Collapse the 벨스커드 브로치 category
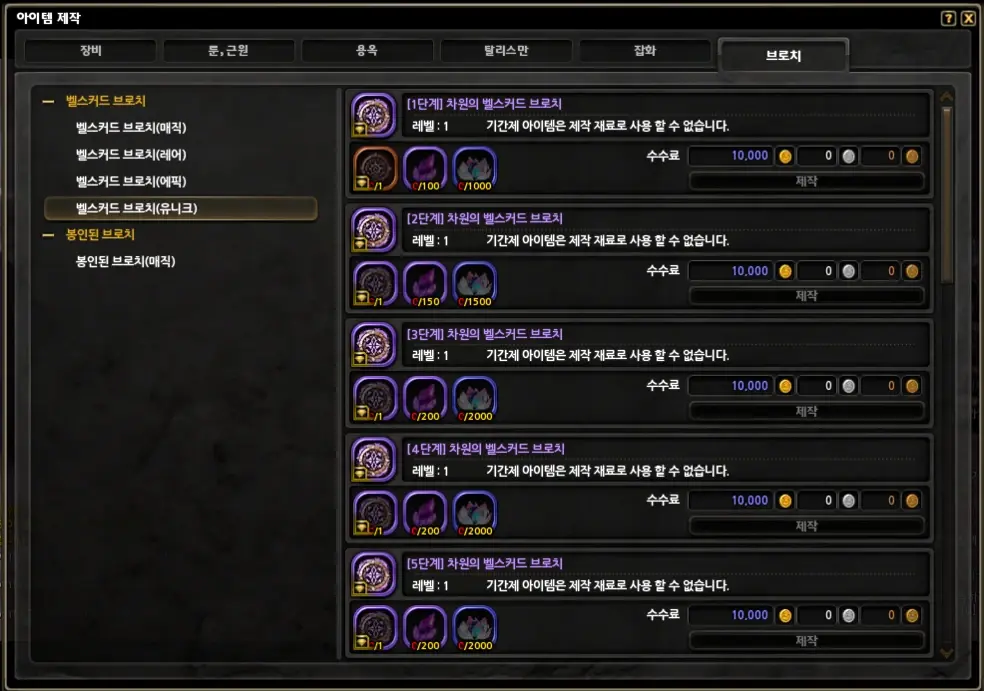The image size is (984, 691). pos(48,100)
